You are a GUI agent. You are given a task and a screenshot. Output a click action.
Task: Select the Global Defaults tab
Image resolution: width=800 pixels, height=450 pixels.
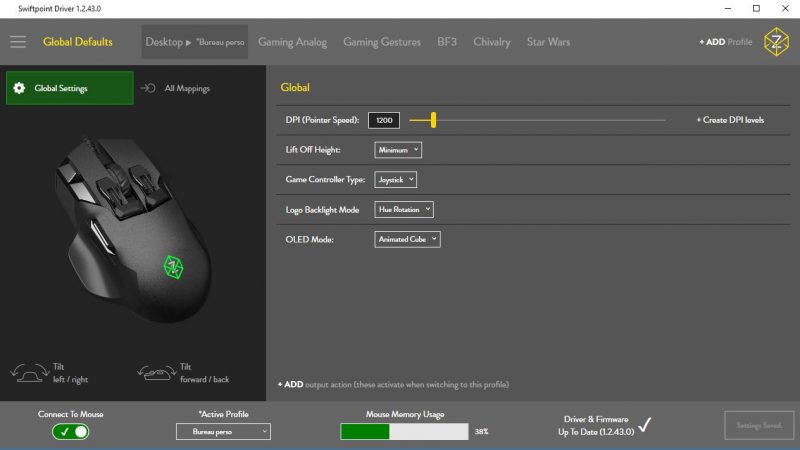(78, 42)
